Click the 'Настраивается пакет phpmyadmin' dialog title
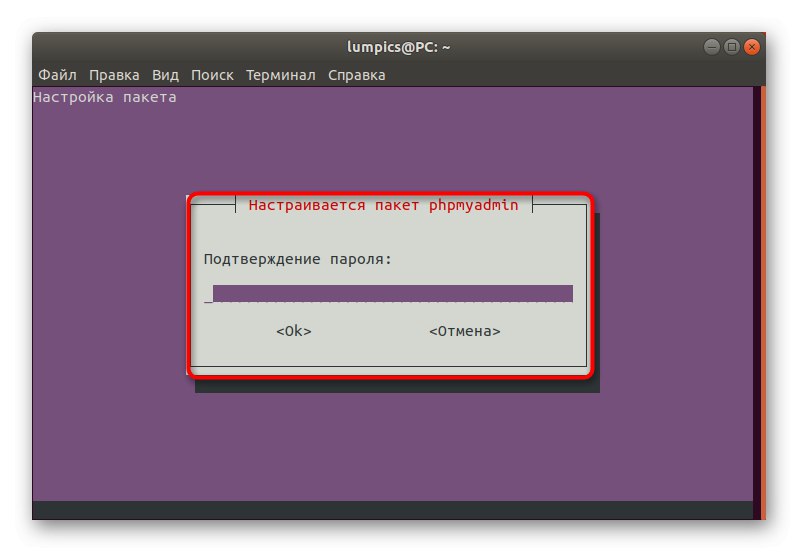Screen dimensions: 798x552 tap(383, 205)
